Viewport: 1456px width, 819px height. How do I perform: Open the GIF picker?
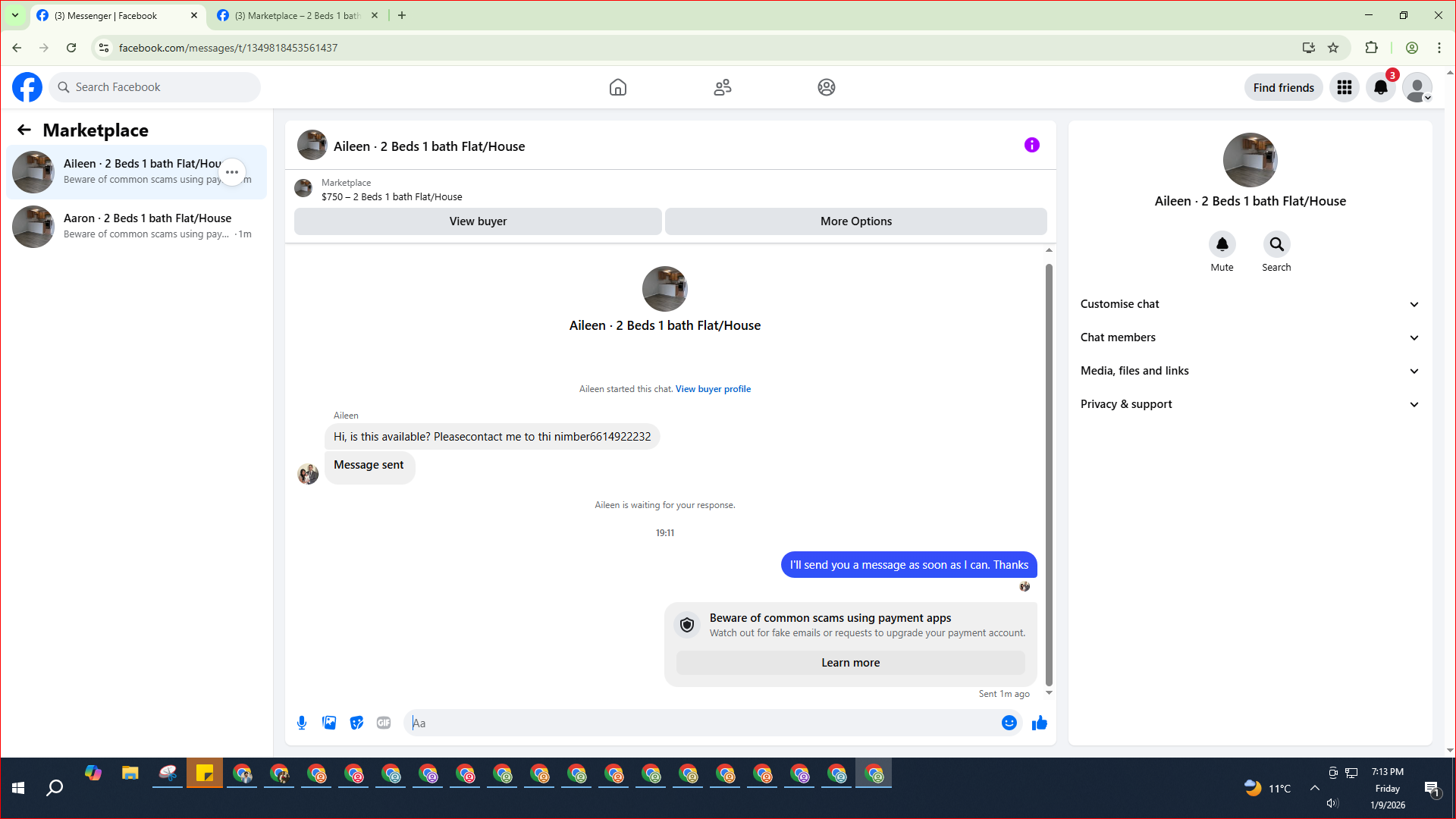click(x=384, y=723)
